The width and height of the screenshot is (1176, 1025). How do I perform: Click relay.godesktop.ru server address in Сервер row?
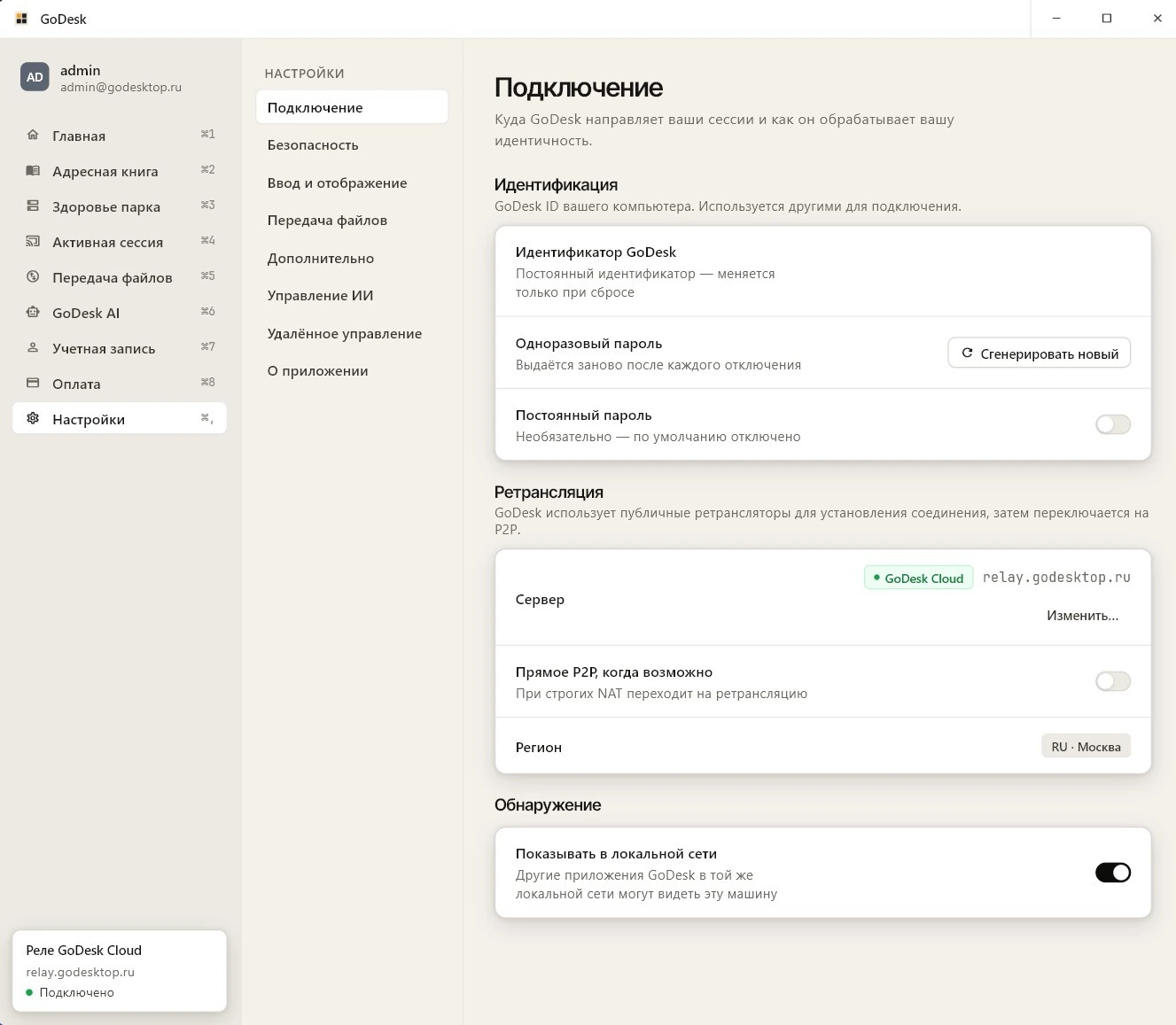[1056, 577]
